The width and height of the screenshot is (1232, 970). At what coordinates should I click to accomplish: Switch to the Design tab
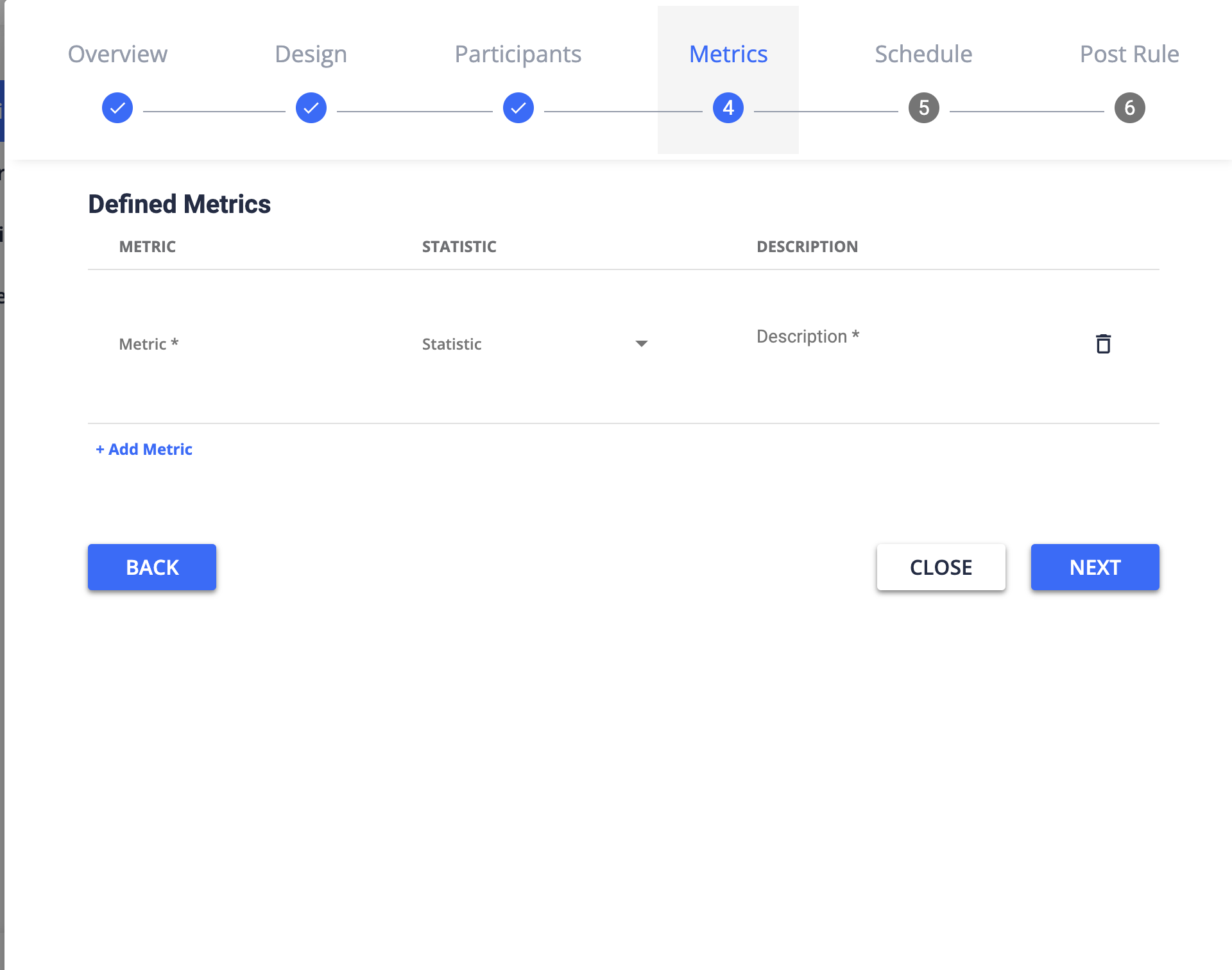(311, 54)
